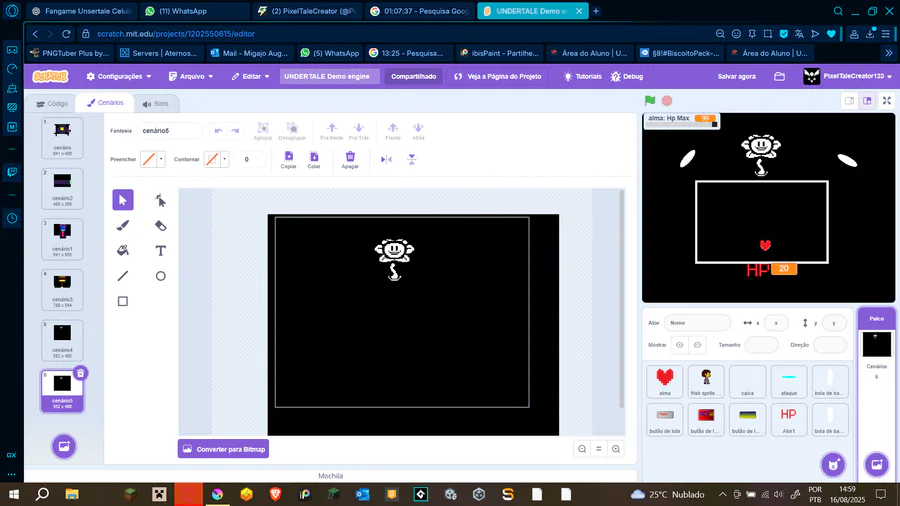The height and width of the screenshot is (506, 900).
Task: Open the PixelTaleCreator123 account dropdown
Action: click(848, 76)
